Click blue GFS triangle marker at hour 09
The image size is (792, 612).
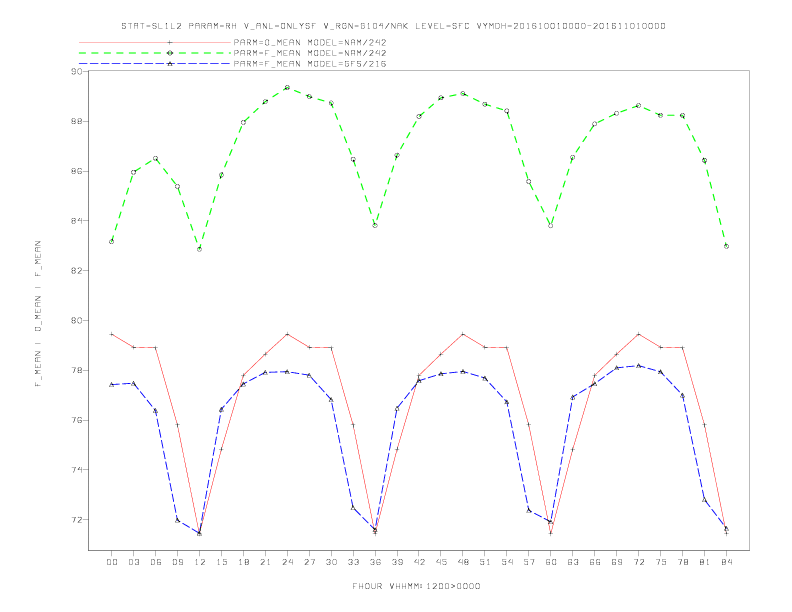click(x=177, y=520)
